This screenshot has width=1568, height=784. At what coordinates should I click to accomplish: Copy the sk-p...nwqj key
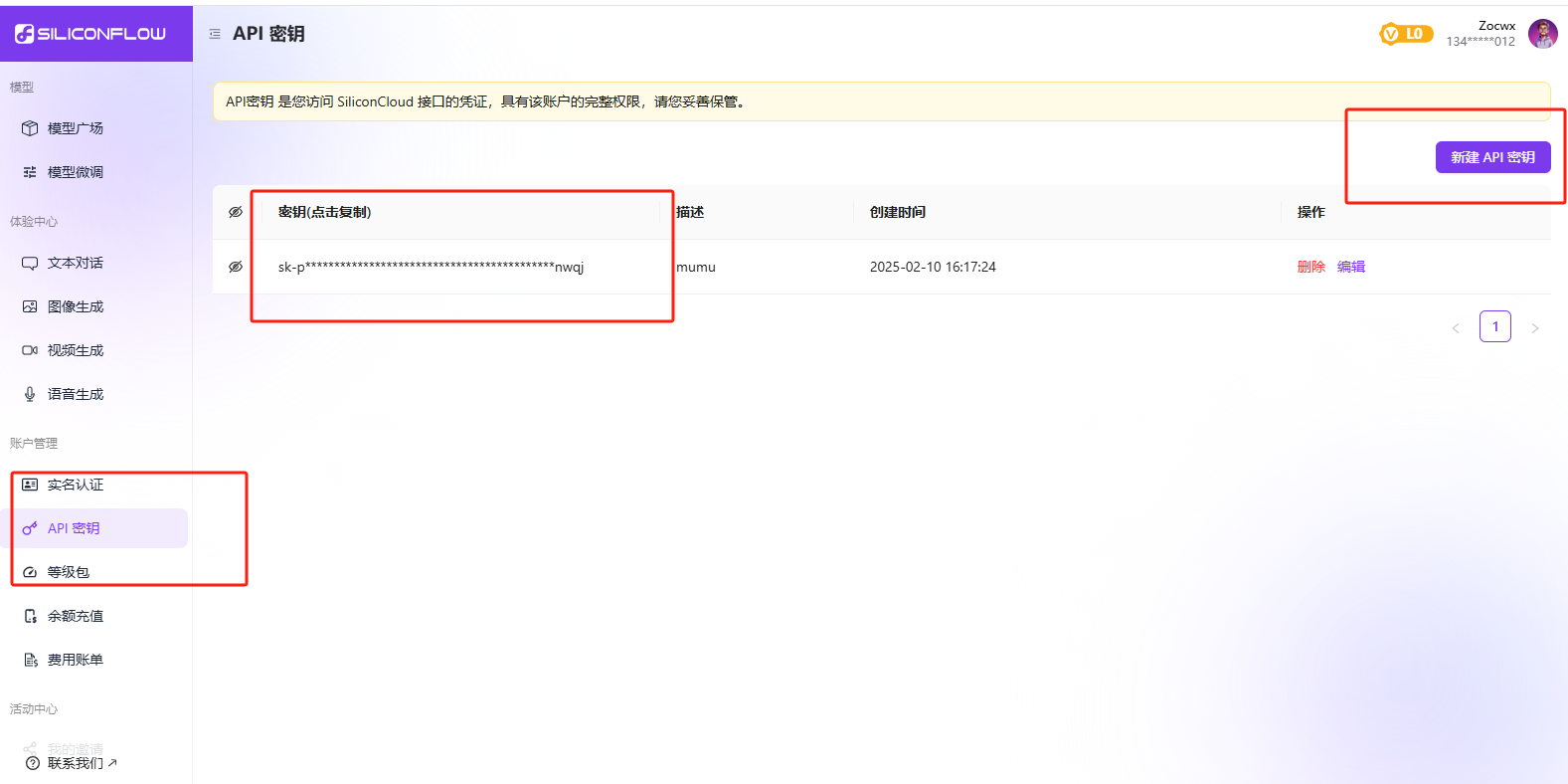point(432,267)
